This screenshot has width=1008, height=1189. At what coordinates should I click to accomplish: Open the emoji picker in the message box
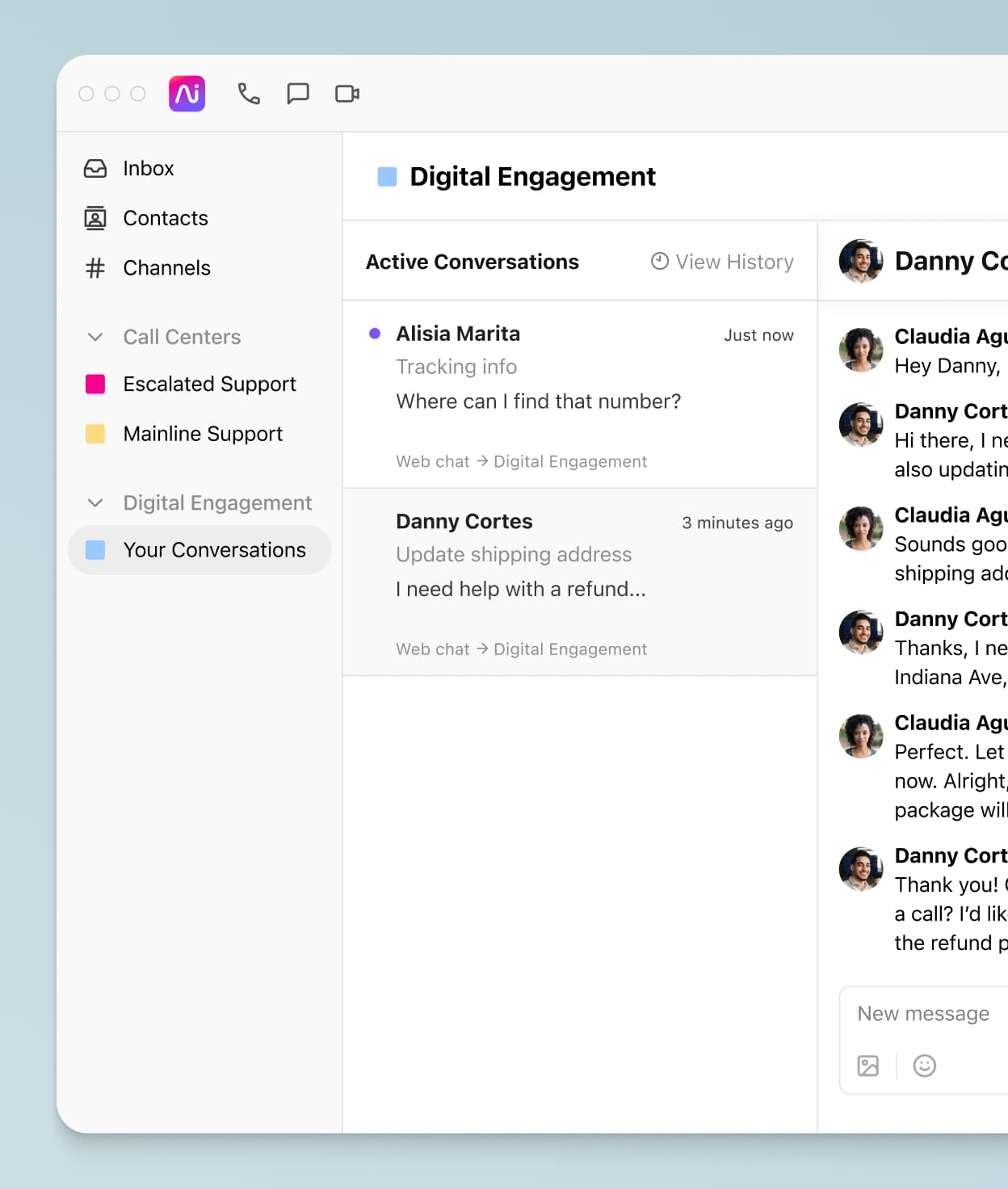[924, 1065]
